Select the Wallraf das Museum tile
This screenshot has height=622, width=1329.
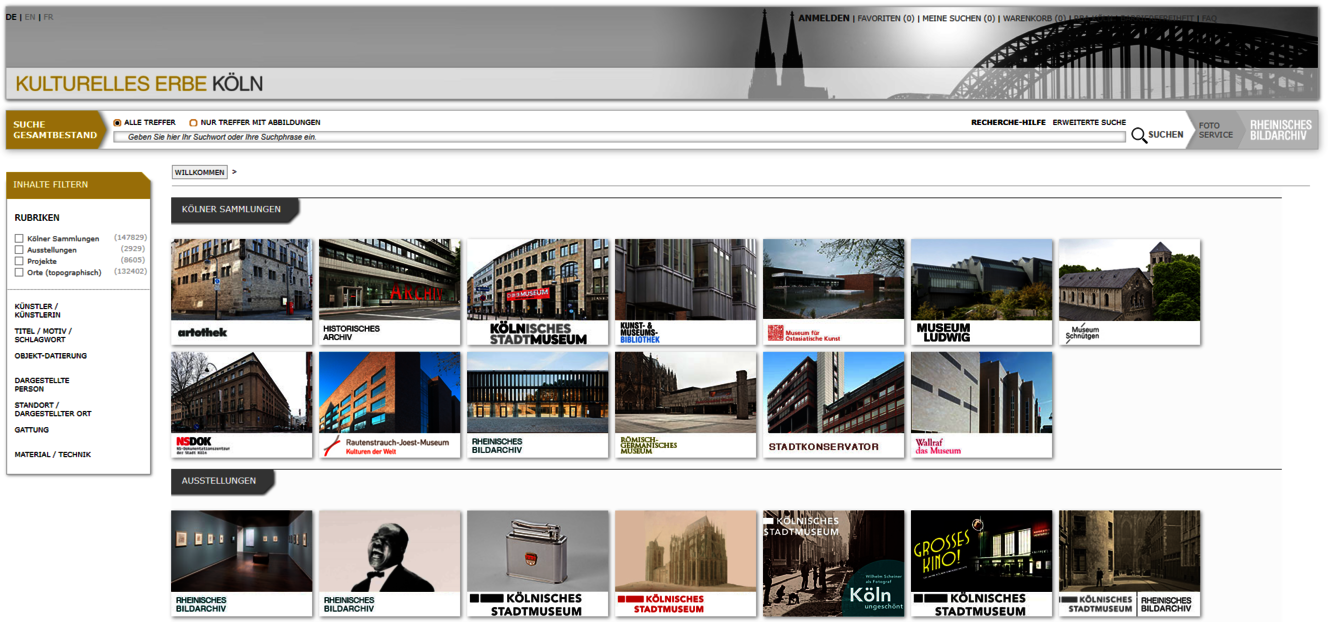tap(982, 405)
